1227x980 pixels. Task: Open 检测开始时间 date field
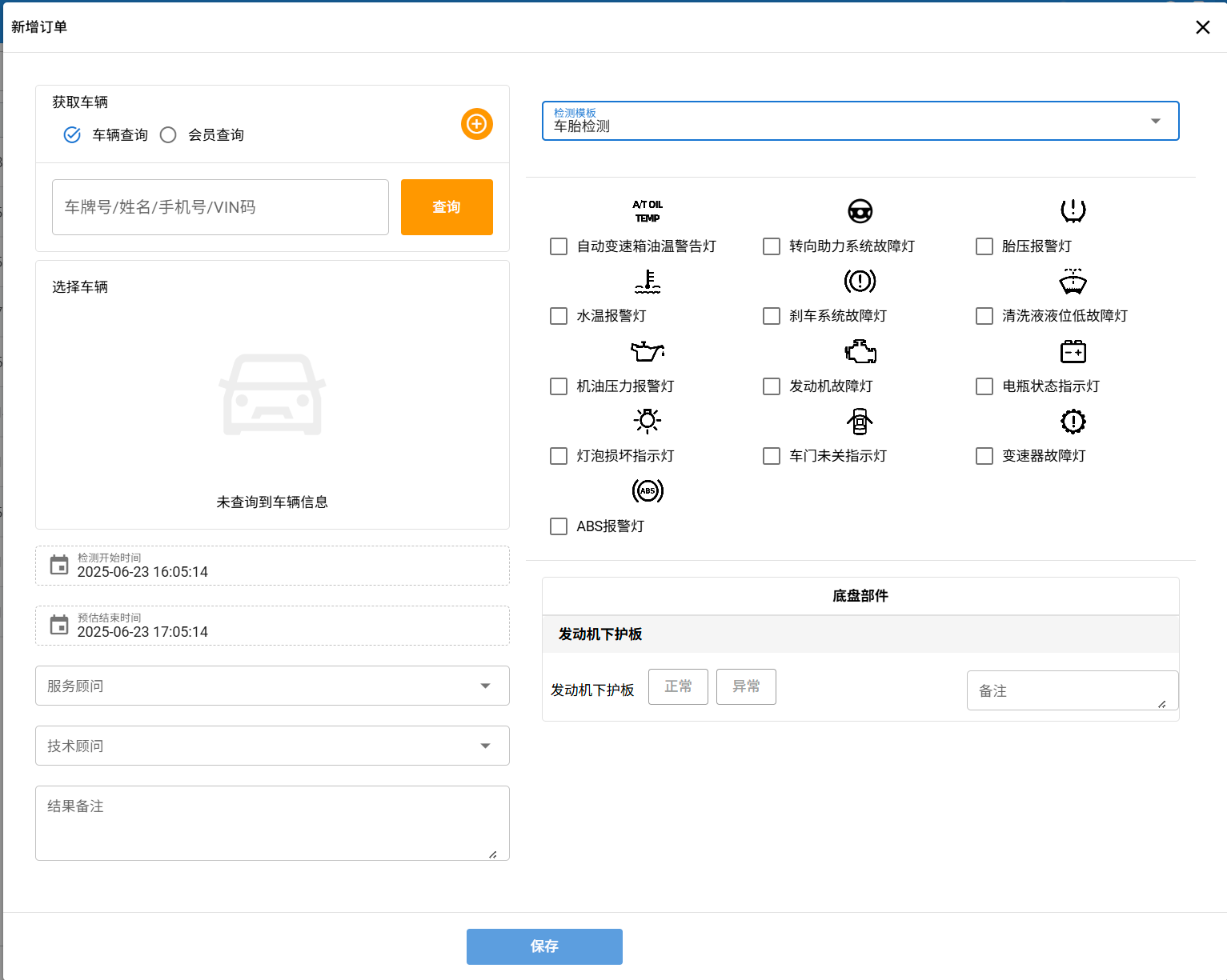272,566
